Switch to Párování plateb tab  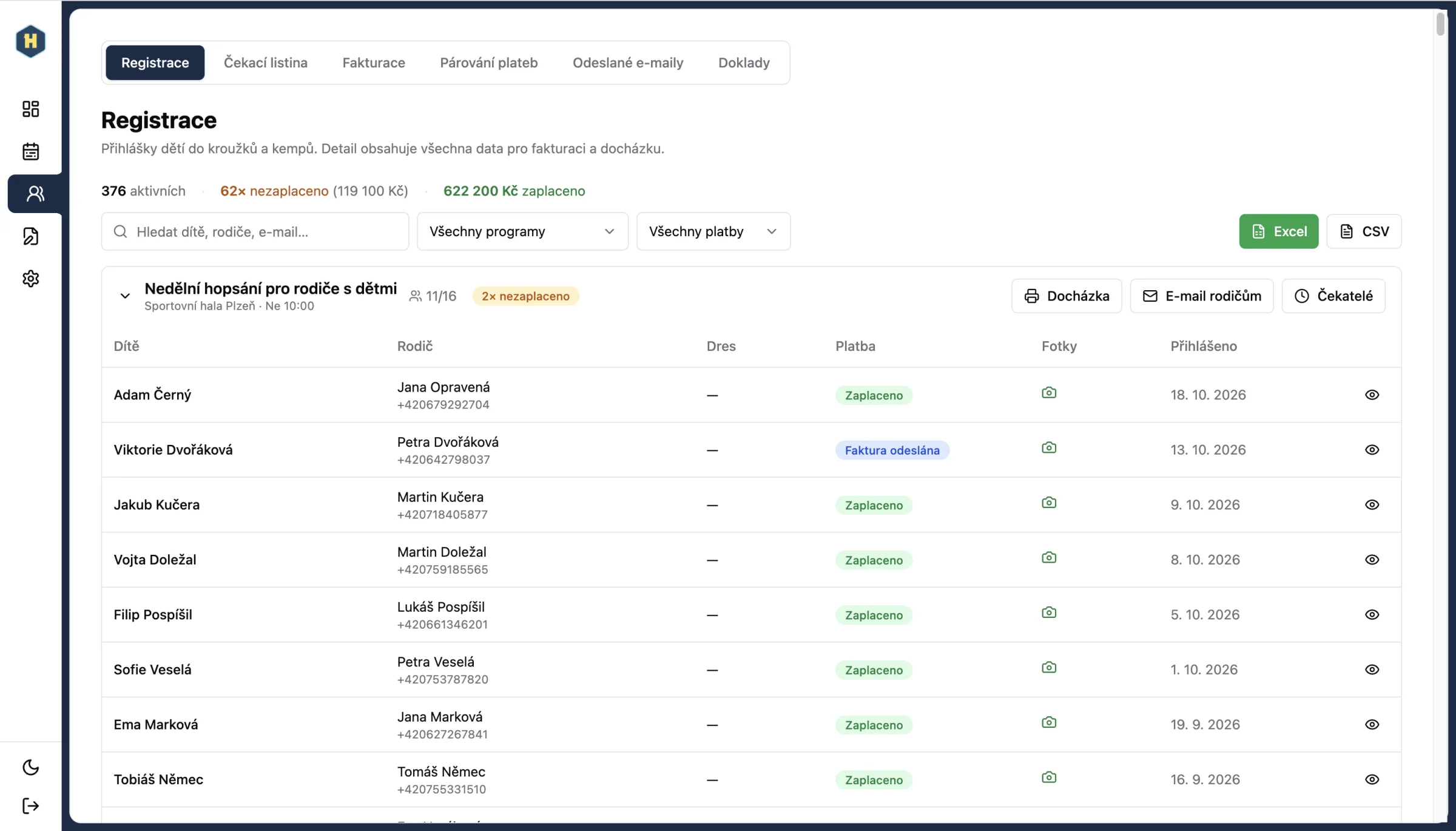pyautogui.click(x=488, y=63)
